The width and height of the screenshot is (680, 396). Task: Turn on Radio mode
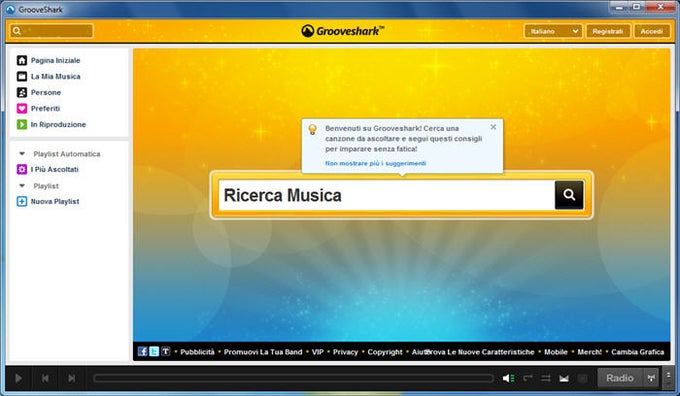(620, 378)
